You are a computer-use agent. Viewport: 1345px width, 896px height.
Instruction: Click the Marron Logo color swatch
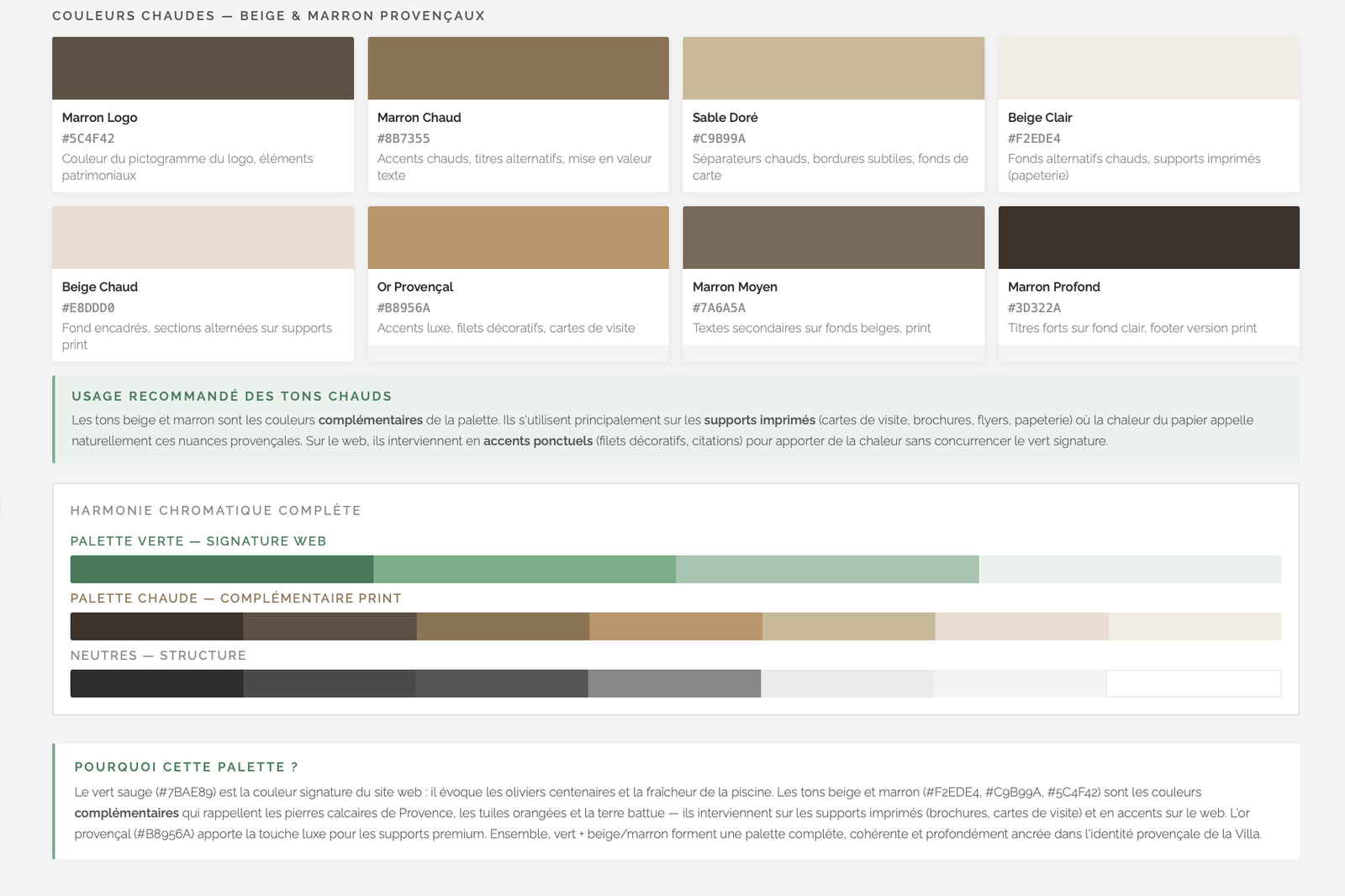click(203, 68)
